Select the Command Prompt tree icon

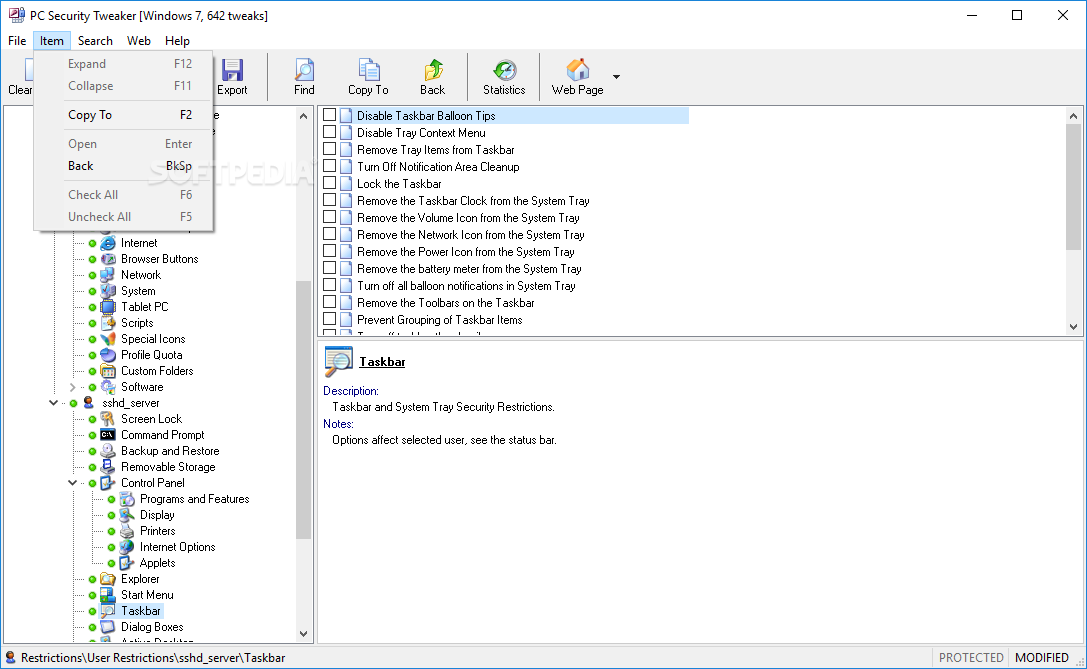[108, 435]
